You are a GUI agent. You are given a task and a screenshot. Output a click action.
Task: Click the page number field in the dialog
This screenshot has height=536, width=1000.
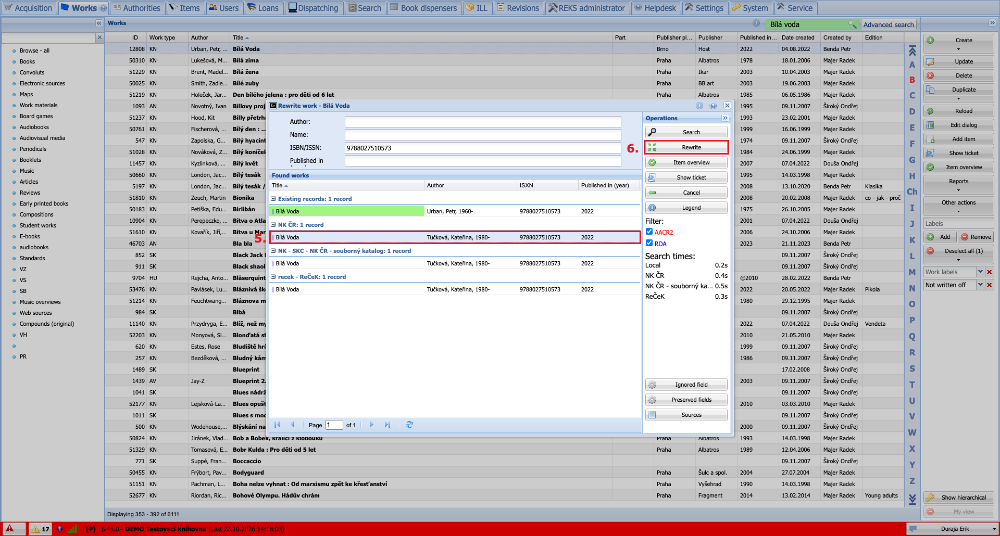point(334,425)
